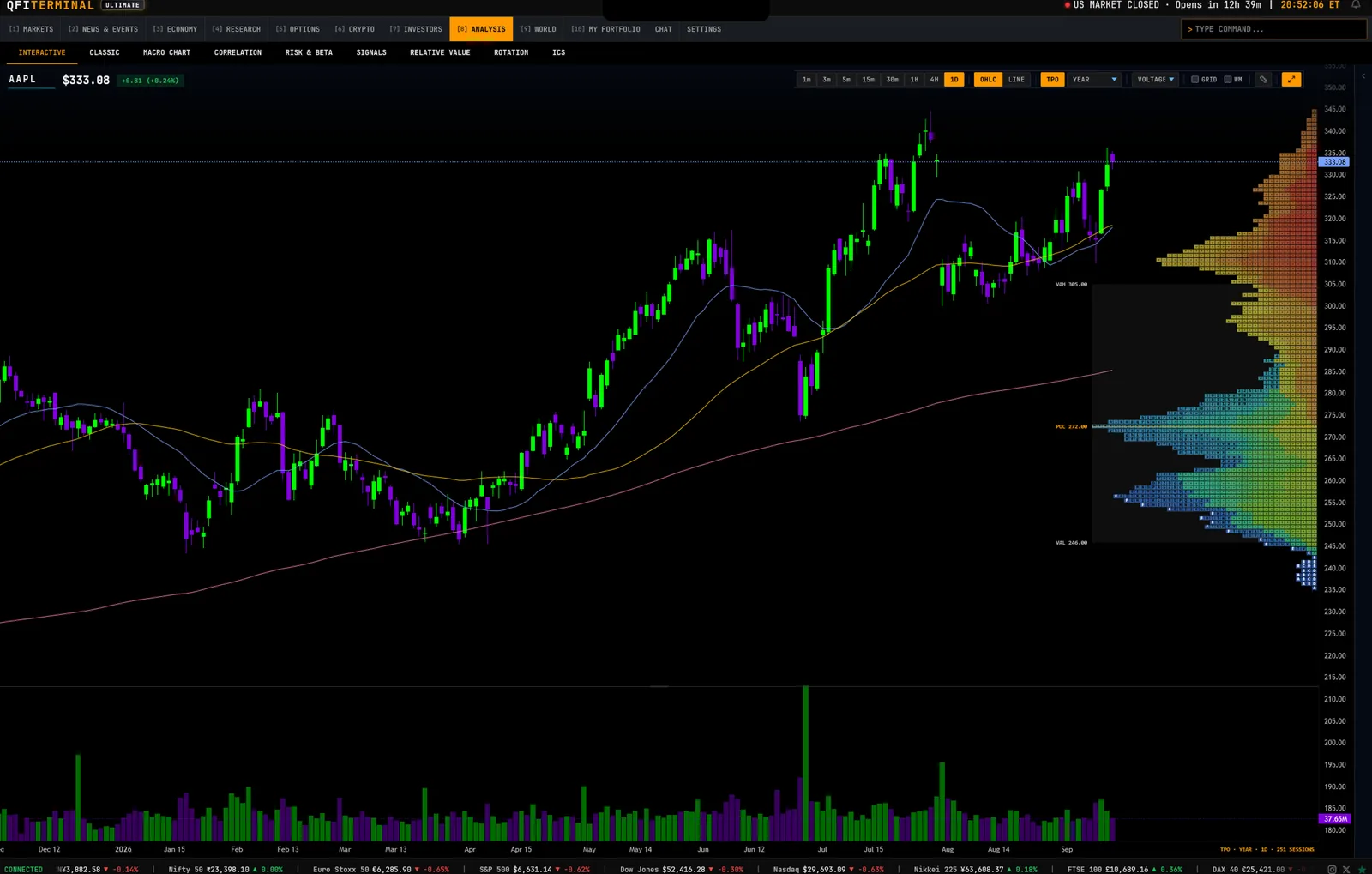Open the Markets tab

coord(31,29)
